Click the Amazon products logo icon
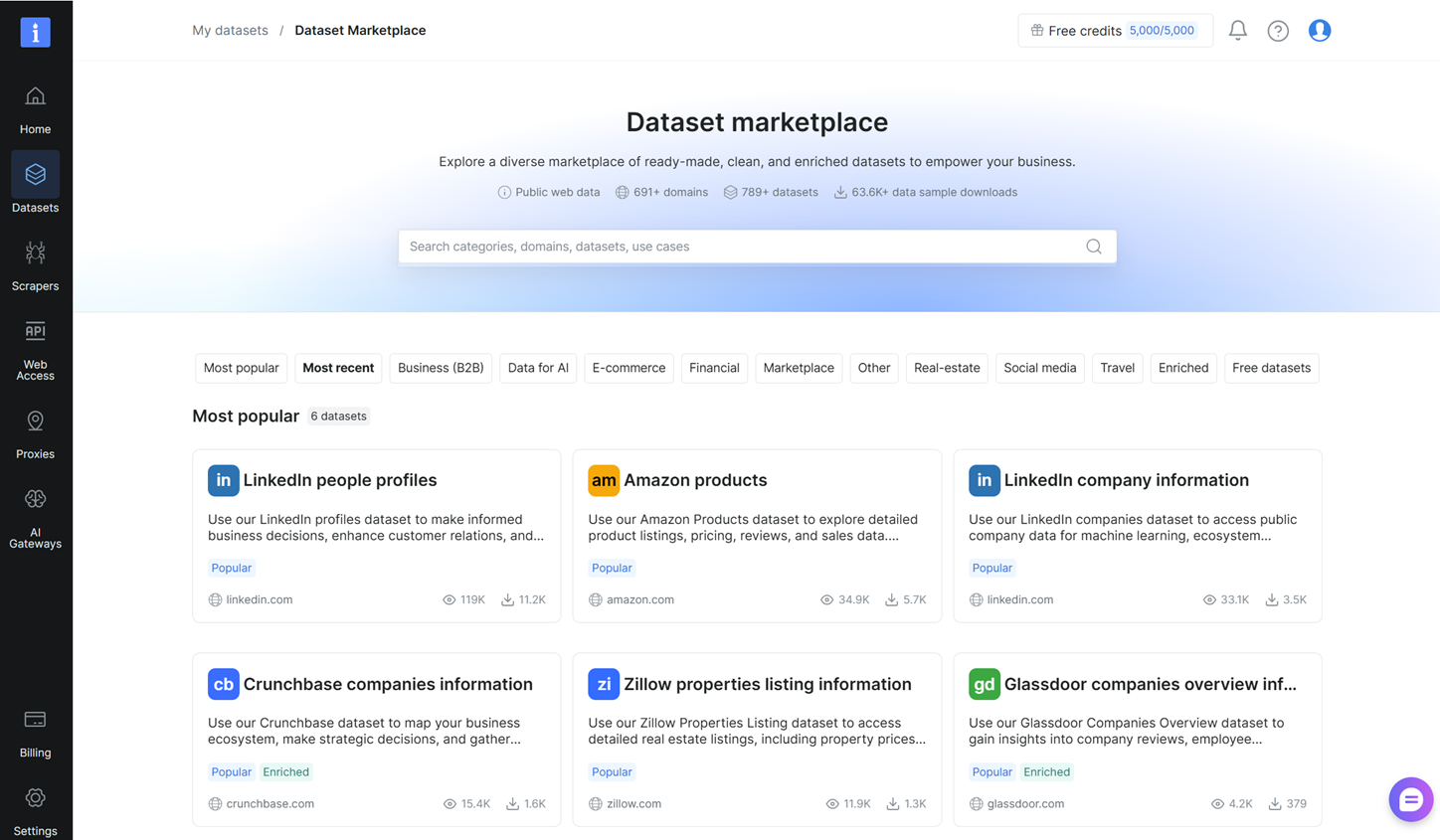Viewport: 1440px width, 840px height. pyautogui.click(x=604, y=480)
